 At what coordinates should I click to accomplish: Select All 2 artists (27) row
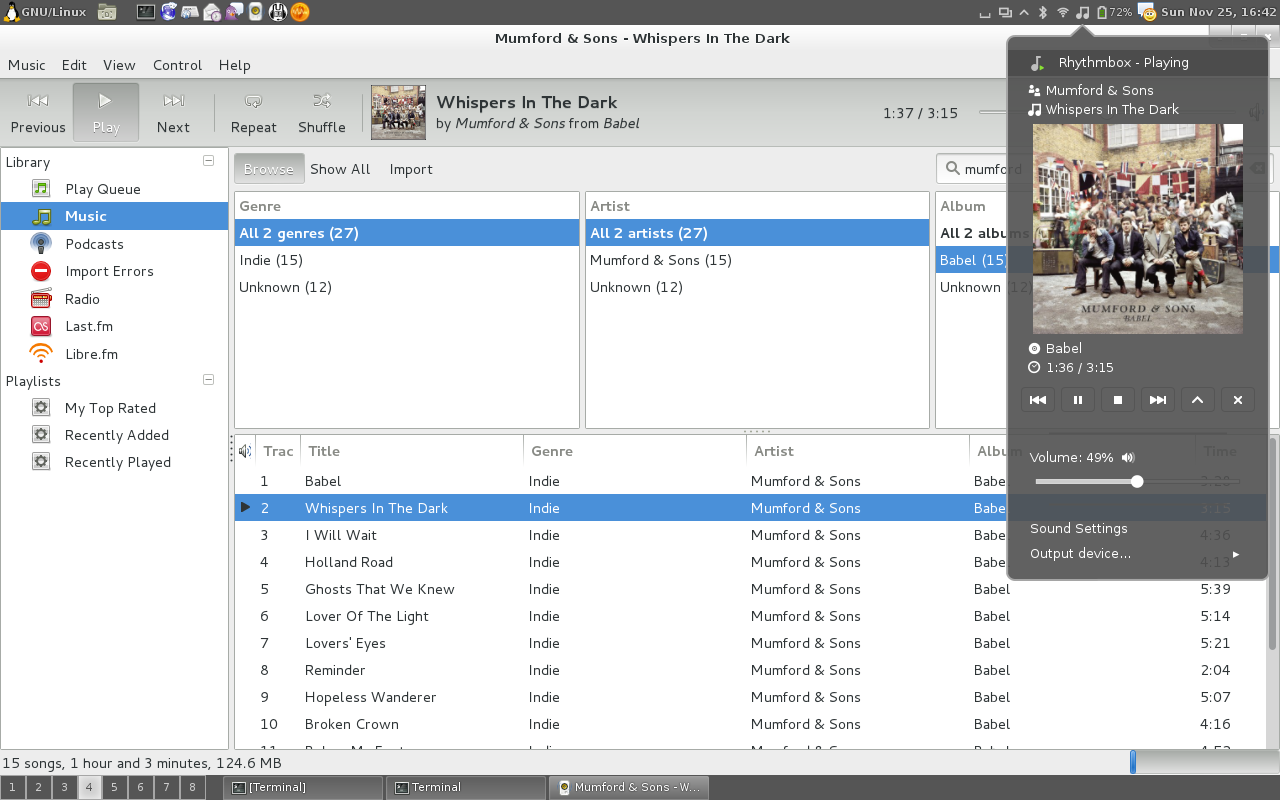(757, 233)
